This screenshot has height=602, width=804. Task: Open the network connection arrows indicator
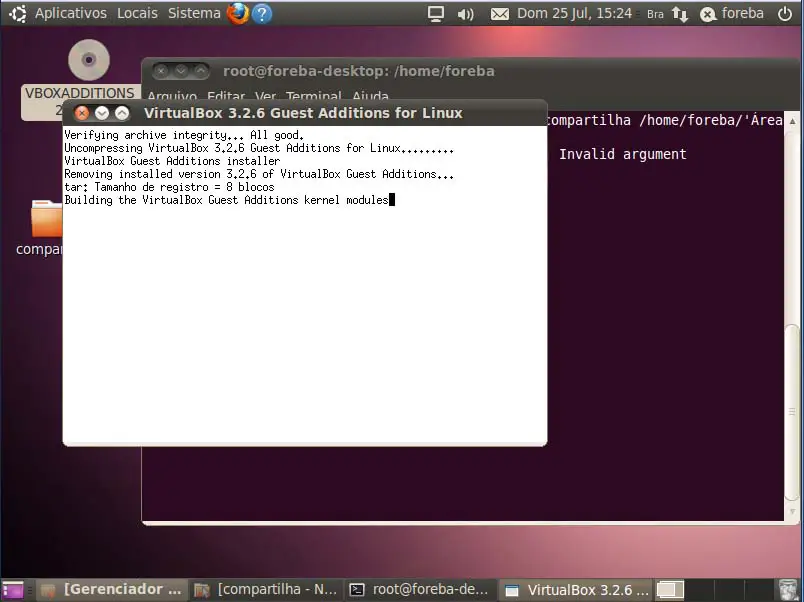tap(680, 14)
